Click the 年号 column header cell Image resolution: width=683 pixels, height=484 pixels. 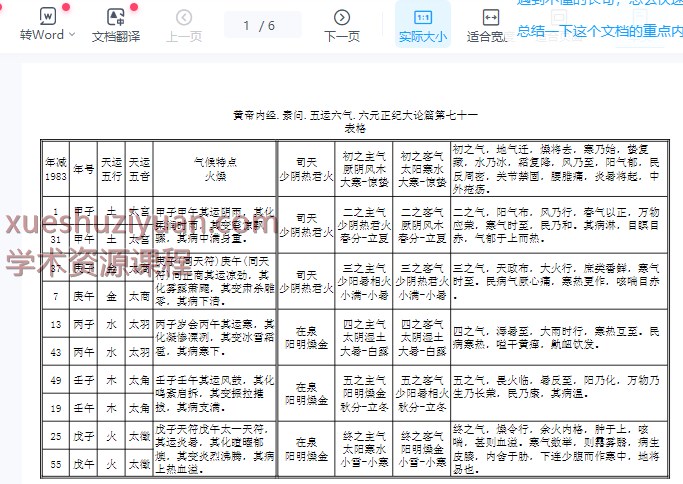point(84,168)
